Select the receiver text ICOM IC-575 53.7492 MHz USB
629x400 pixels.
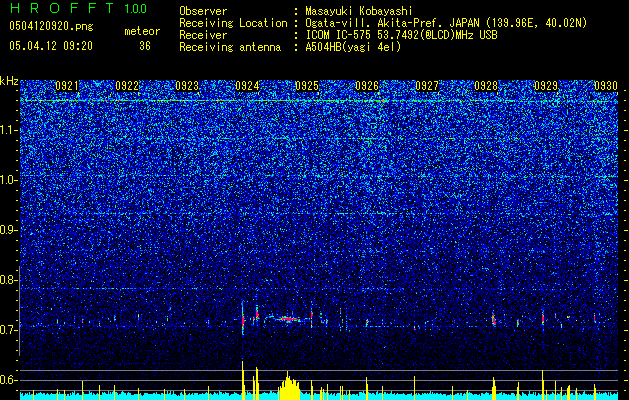pos(401,35)
